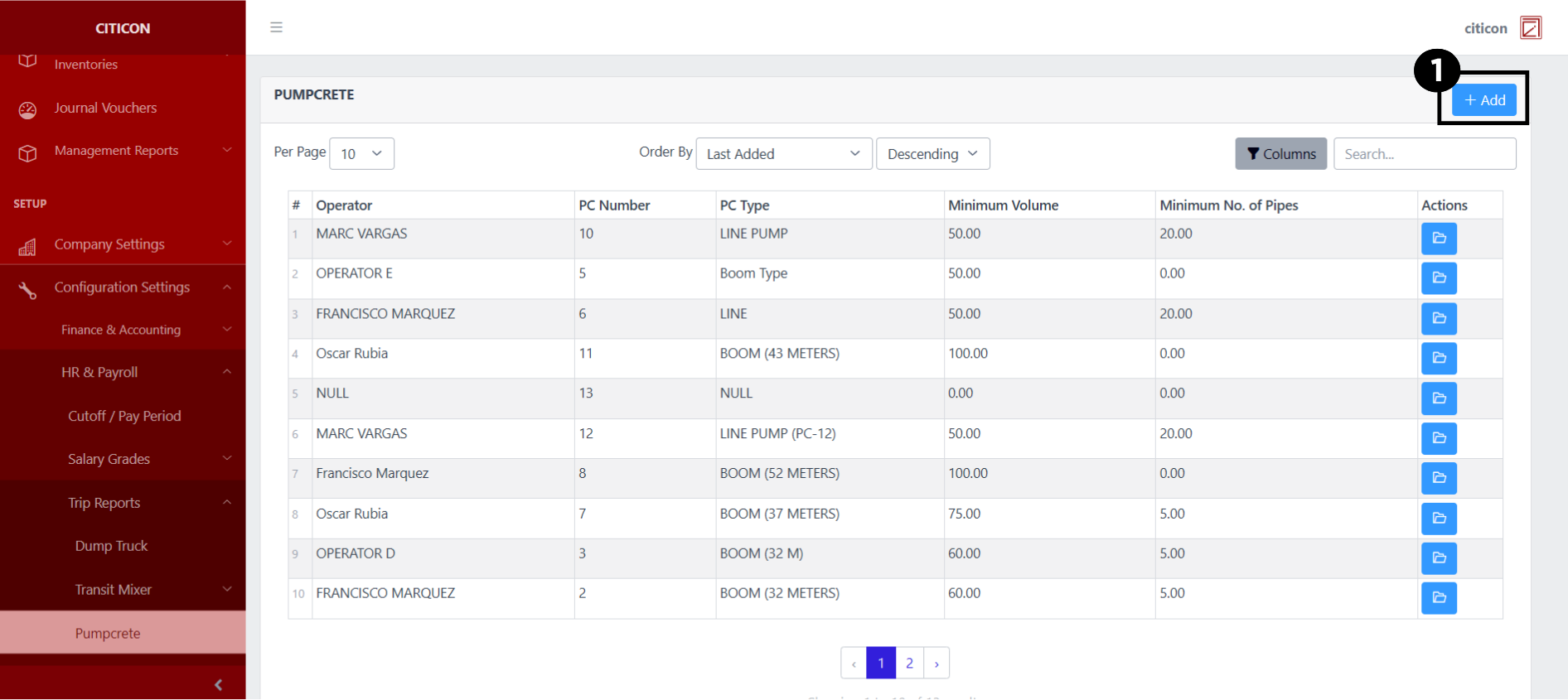The width and height of the screenshot is (1568, 700).
Task: Open the Descending sort direction dropdown
Action: click(x=932, y=154)
